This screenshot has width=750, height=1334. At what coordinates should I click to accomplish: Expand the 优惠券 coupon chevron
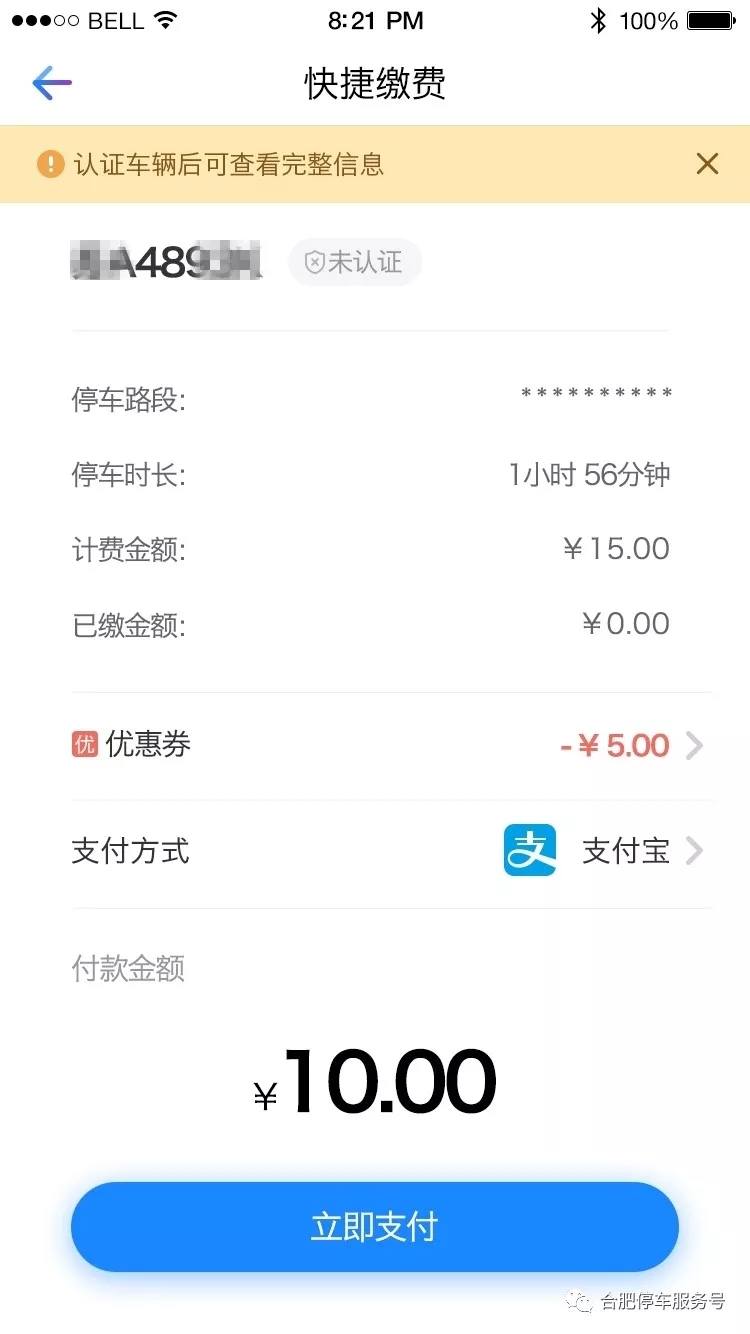695,745
